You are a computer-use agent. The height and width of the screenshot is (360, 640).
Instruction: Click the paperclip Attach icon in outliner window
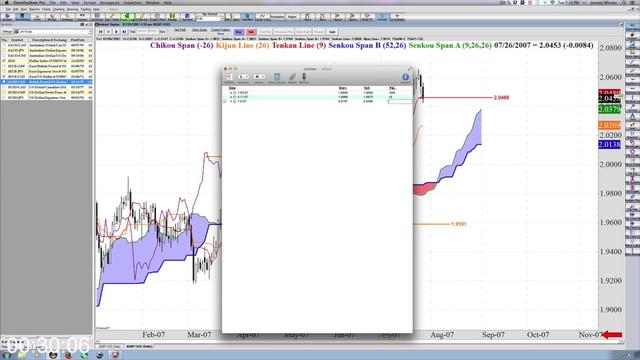[292, 77]
